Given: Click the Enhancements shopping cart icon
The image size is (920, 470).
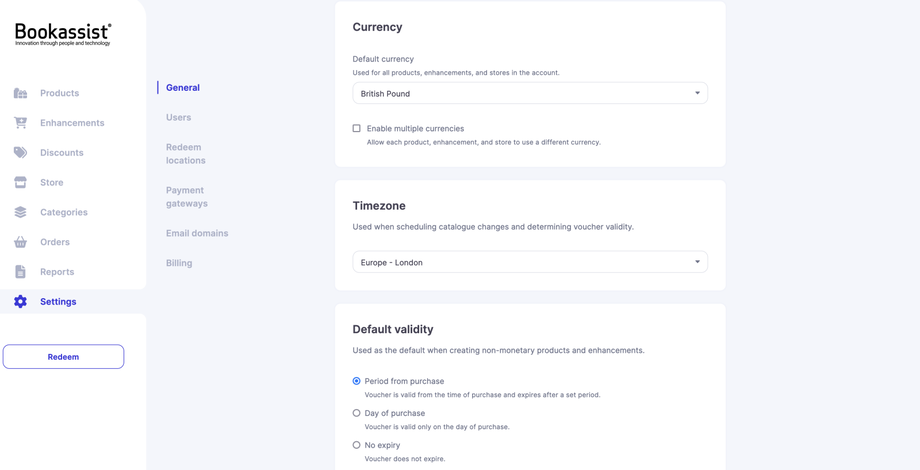Looking at the screenshot, I should click(x=20, y=123).
